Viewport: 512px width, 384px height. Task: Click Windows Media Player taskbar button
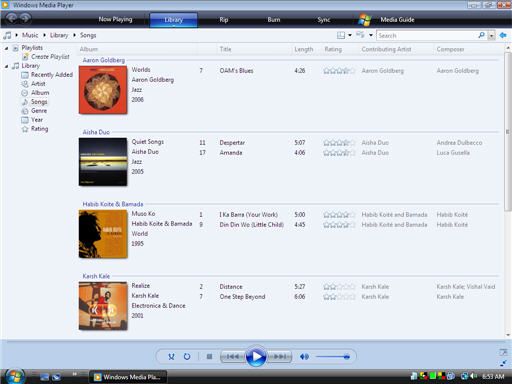point(128,377)
